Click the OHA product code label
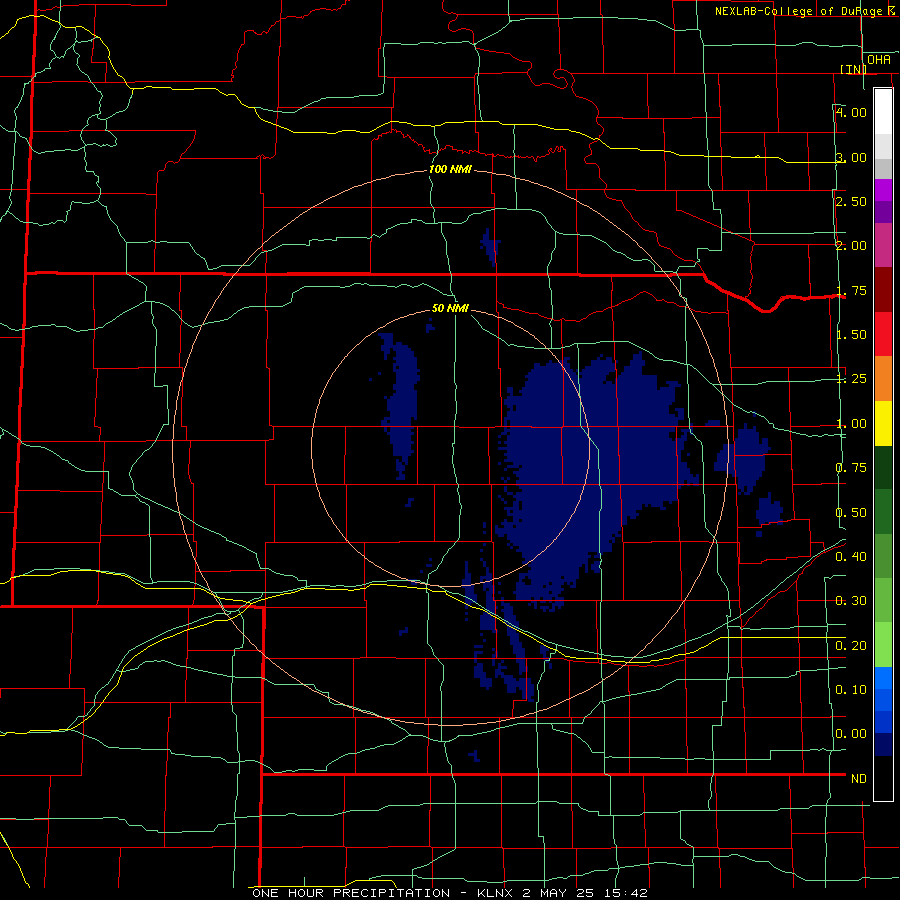Viewport: 900px width, 900px height. (x=879, y=59)
